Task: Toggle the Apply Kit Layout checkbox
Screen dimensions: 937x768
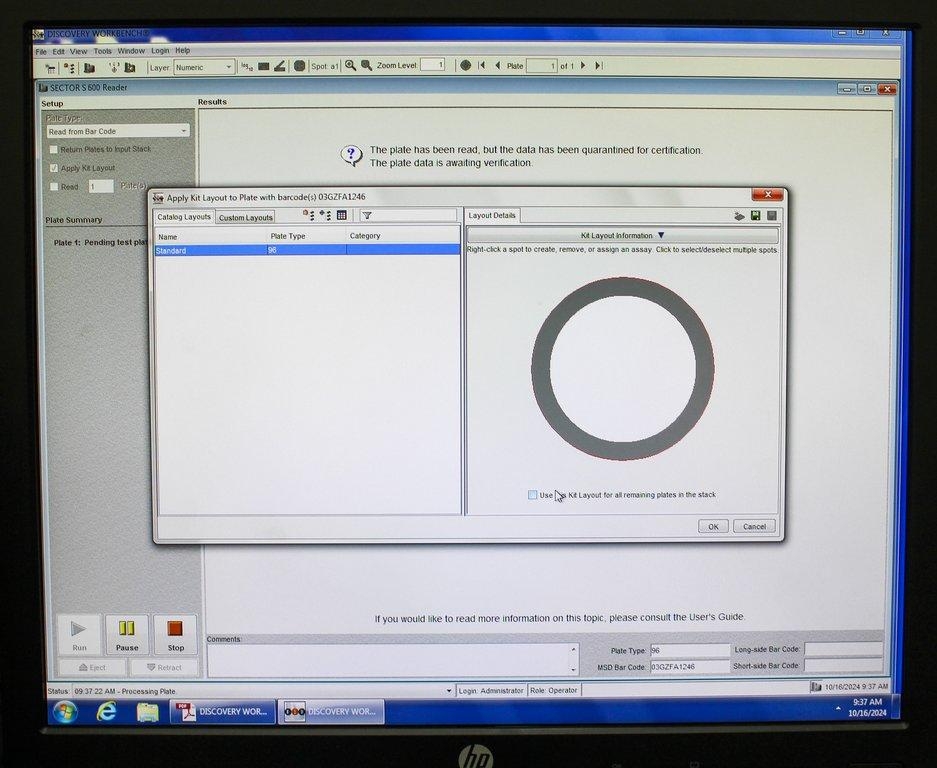Action: (54, 168)
